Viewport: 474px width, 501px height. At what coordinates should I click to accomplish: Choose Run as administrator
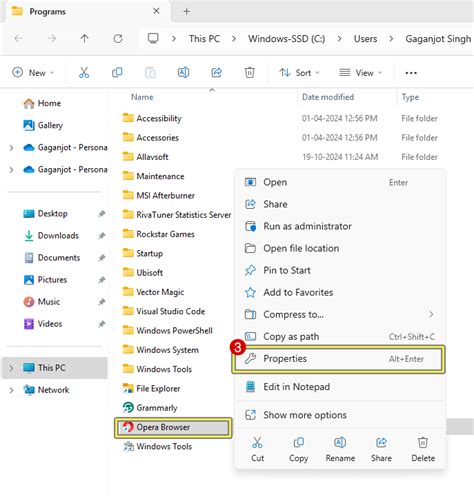point(340,226)
